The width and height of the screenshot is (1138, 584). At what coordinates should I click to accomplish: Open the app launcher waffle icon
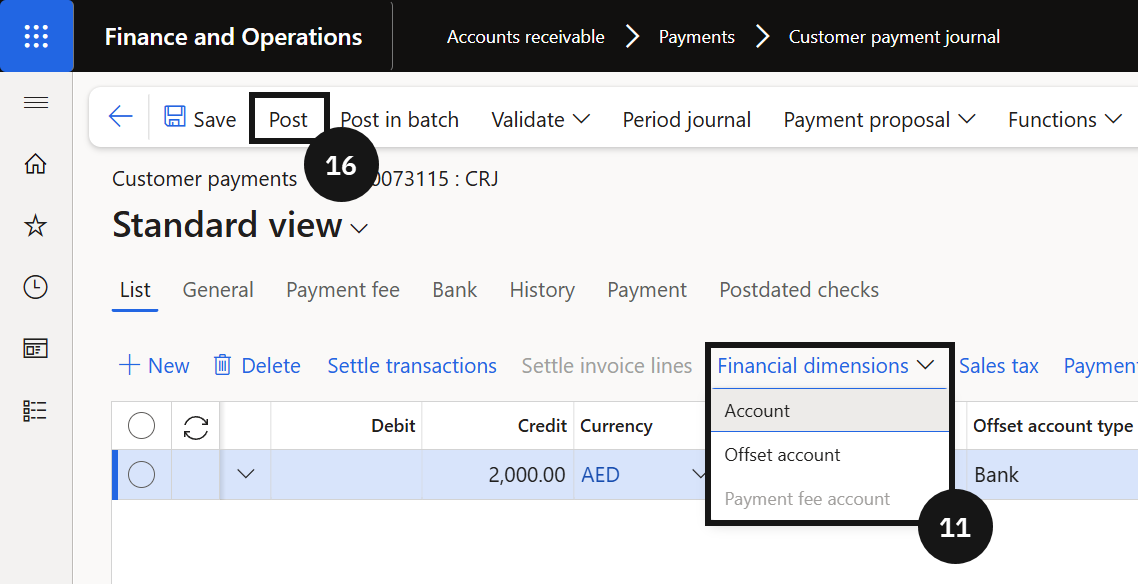[36, 36]
